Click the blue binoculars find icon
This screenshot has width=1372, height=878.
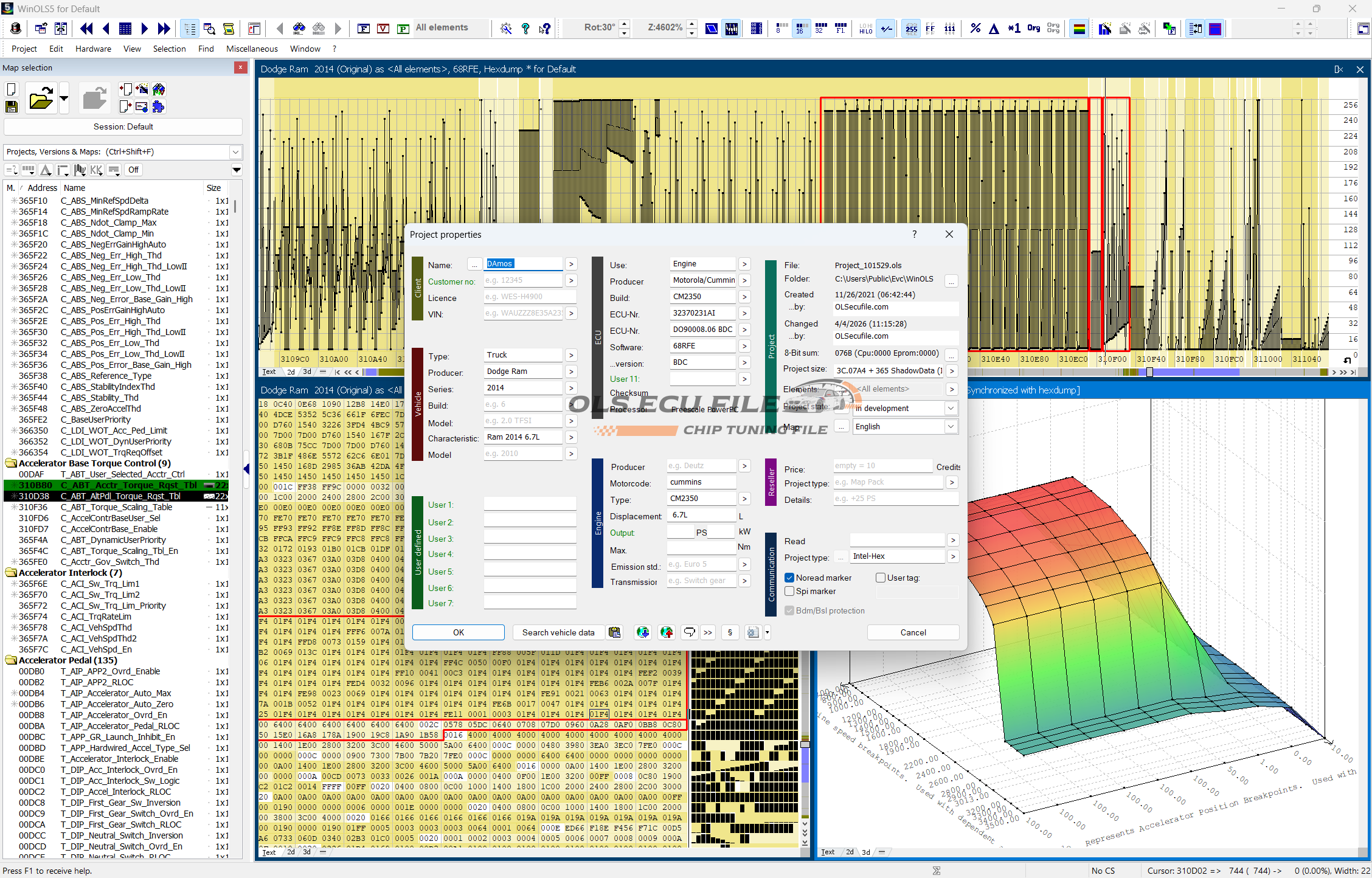coord(299,29)
